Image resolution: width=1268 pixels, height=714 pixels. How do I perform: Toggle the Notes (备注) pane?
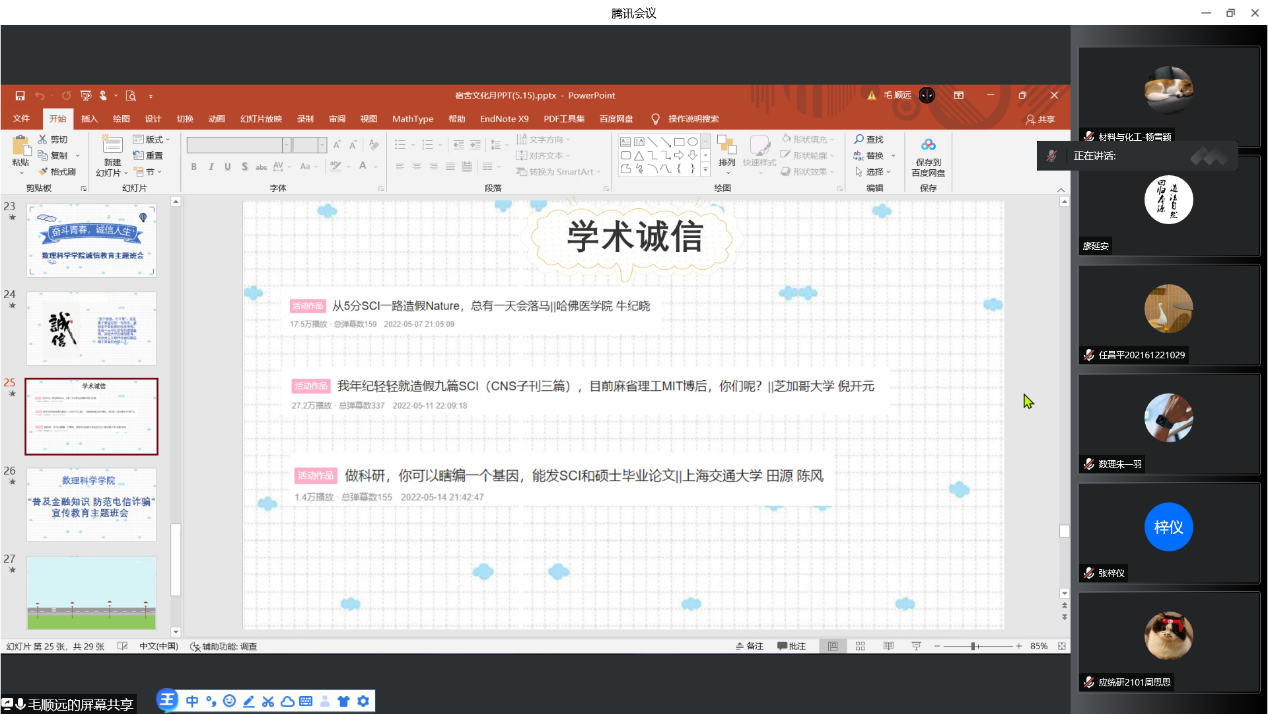(749, 647)
